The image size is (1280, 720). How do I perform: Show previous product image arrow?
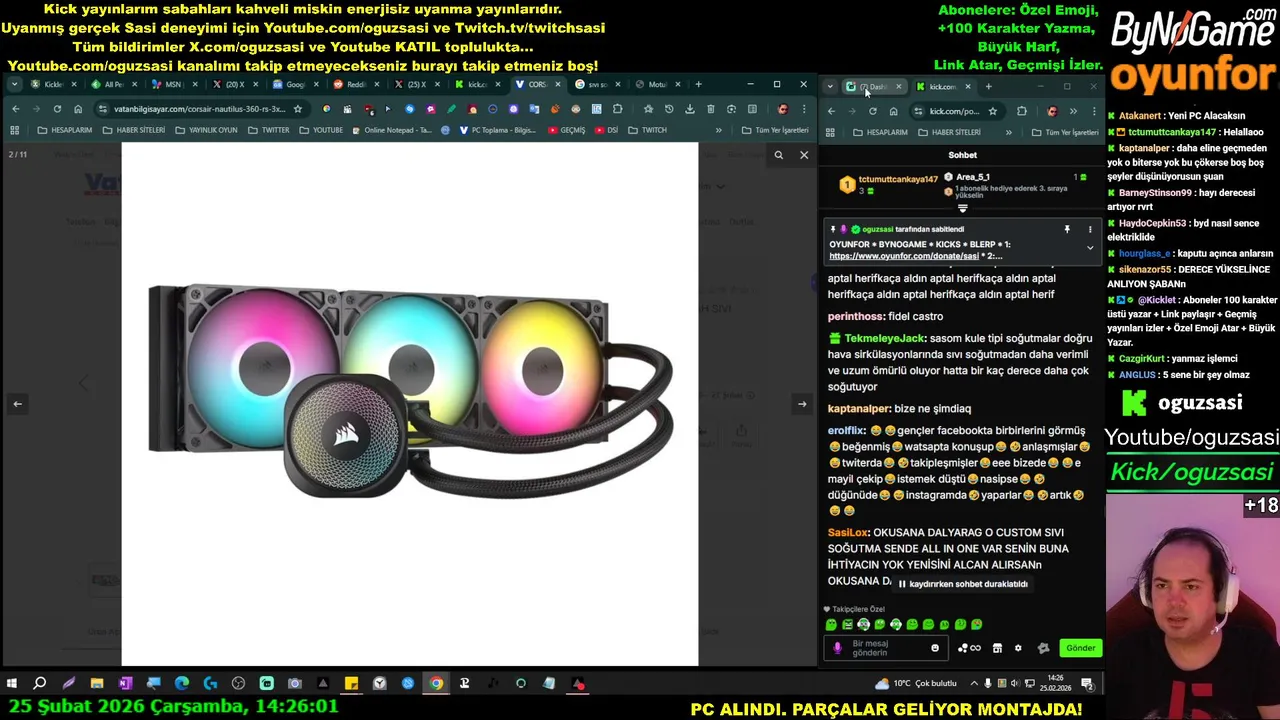coord(17,404)
